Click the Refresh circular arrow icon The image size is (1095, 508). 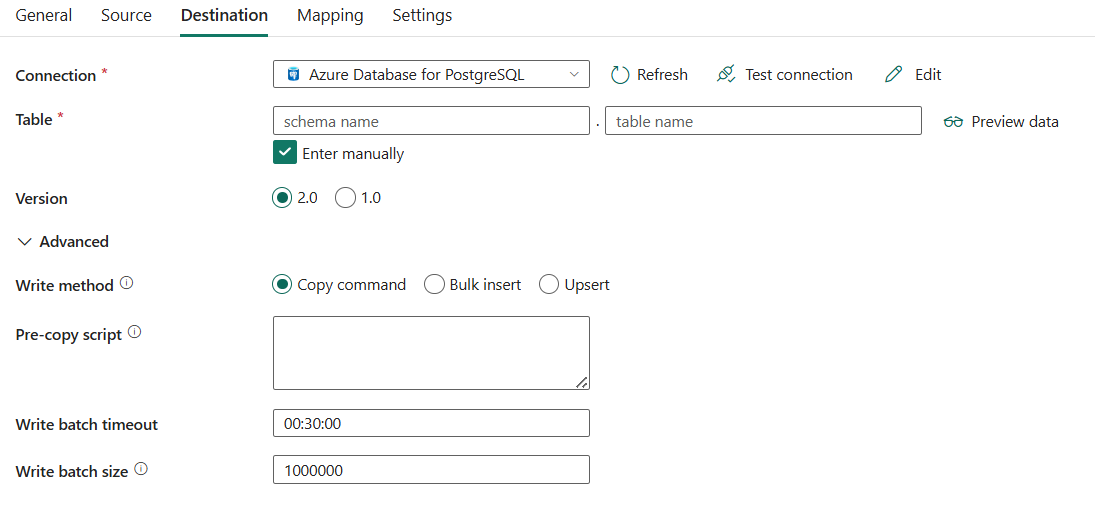(620, 75)
